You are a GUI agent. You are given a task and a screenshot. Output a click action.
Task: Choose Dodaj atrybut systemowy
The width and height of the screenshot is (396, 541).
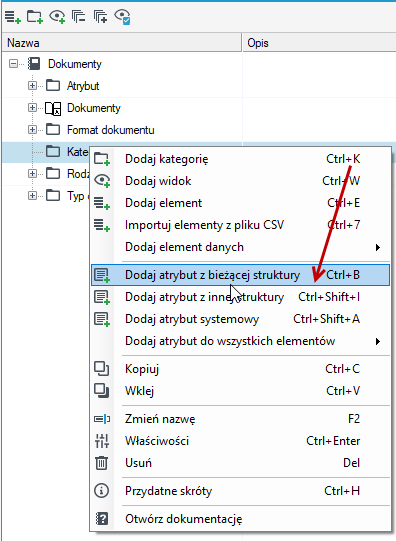(x=240, y=319)
